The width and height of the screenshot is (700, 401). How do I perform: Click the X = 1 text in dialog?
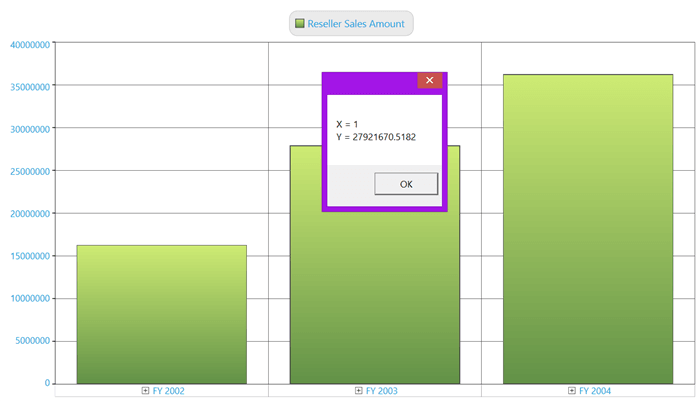pyautogui.click(x=347, y=124)
